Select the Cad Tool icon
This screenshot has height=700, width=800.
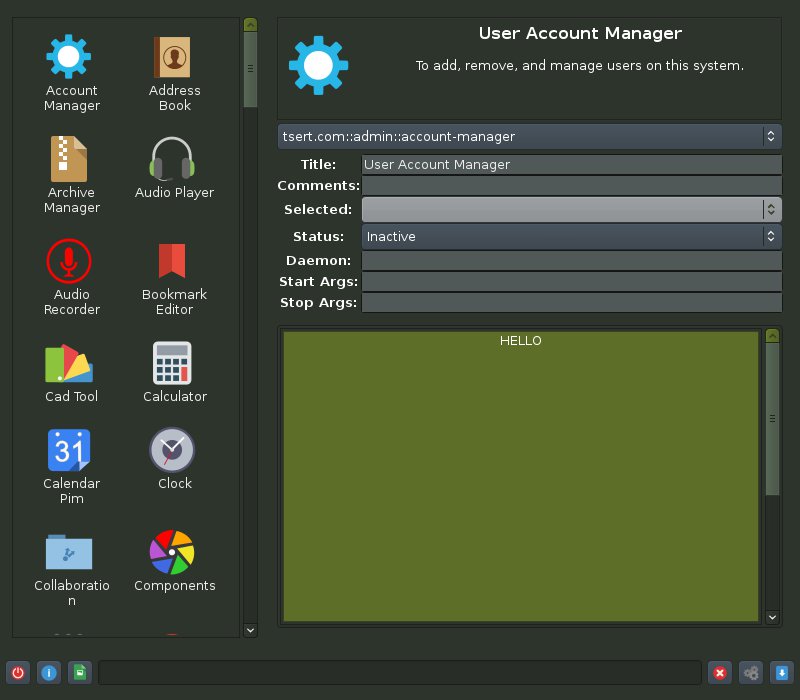(x=71, y=363)
